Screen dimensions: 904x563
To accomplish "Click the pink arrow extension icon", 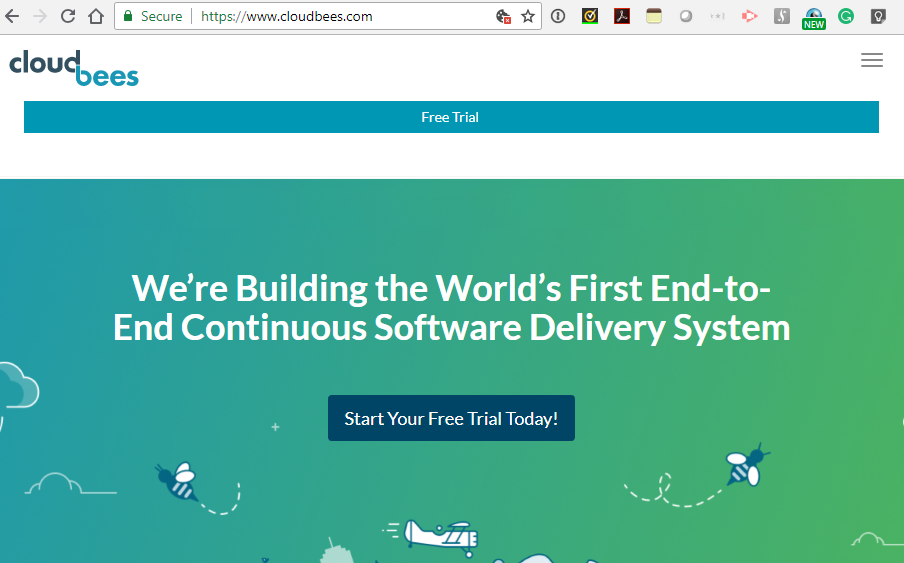I will point(749,16).
